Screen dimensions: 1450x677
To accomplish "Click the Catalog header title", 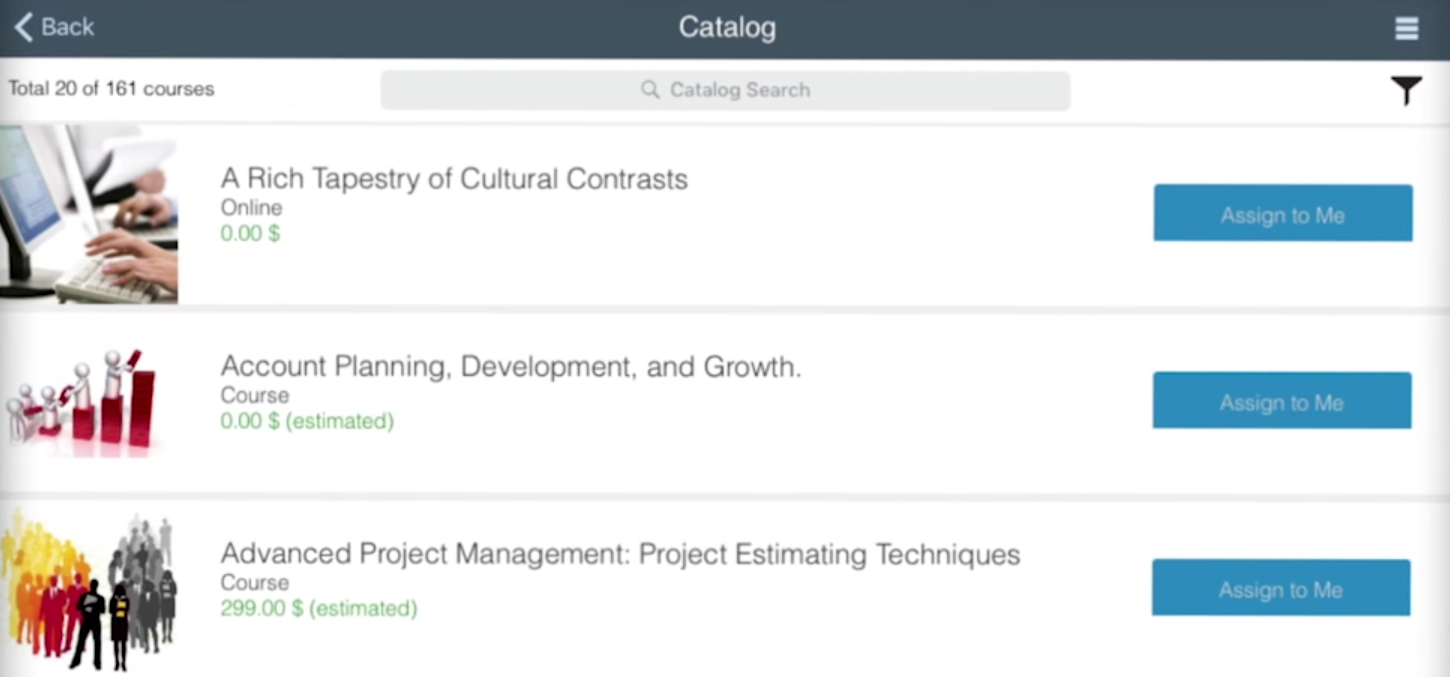I will click(x=727, y=27).
